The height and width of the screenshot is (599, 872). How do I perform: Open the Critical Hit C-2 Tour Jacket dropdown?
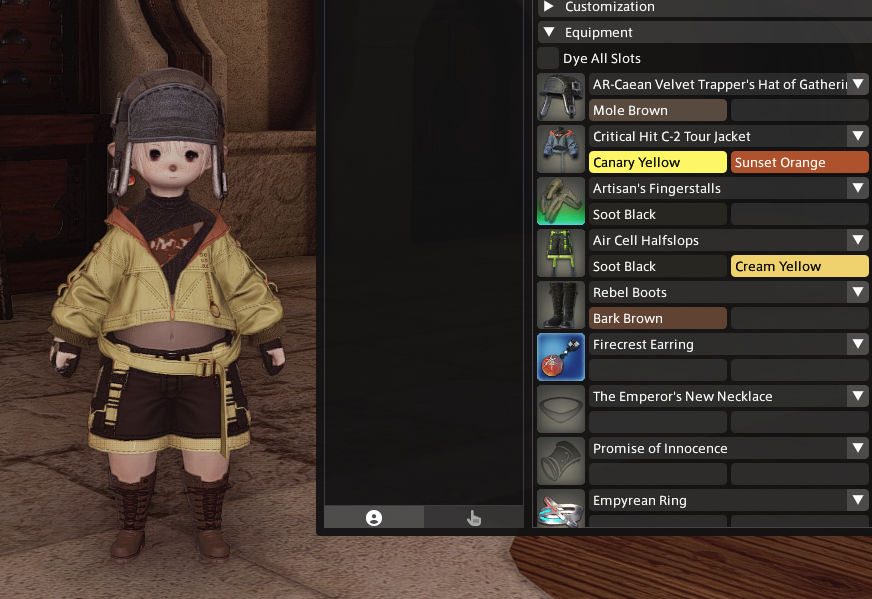coord(858,136)
